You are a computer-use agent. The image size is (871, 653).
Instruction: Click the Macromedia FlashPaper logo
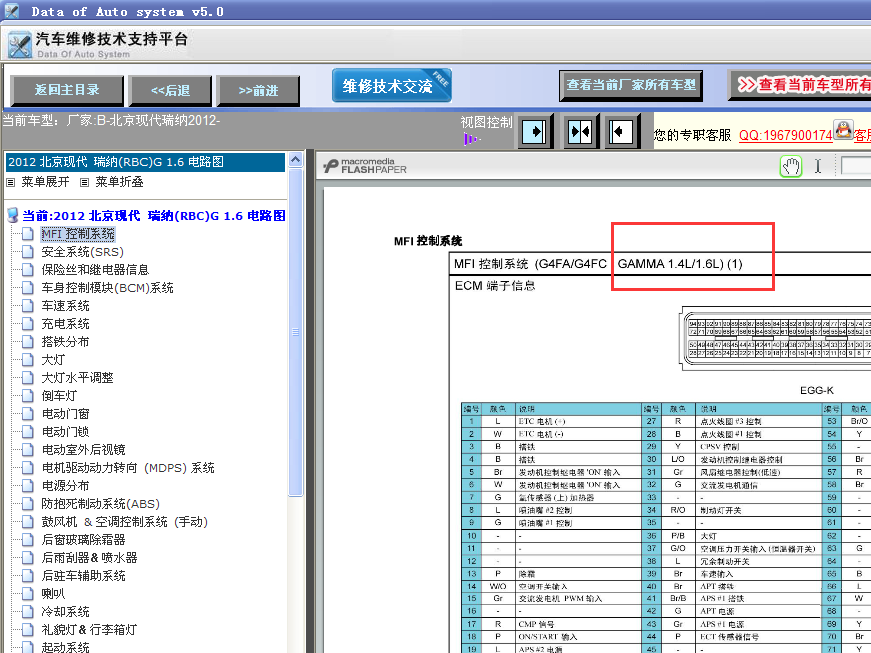pos(366,165)
